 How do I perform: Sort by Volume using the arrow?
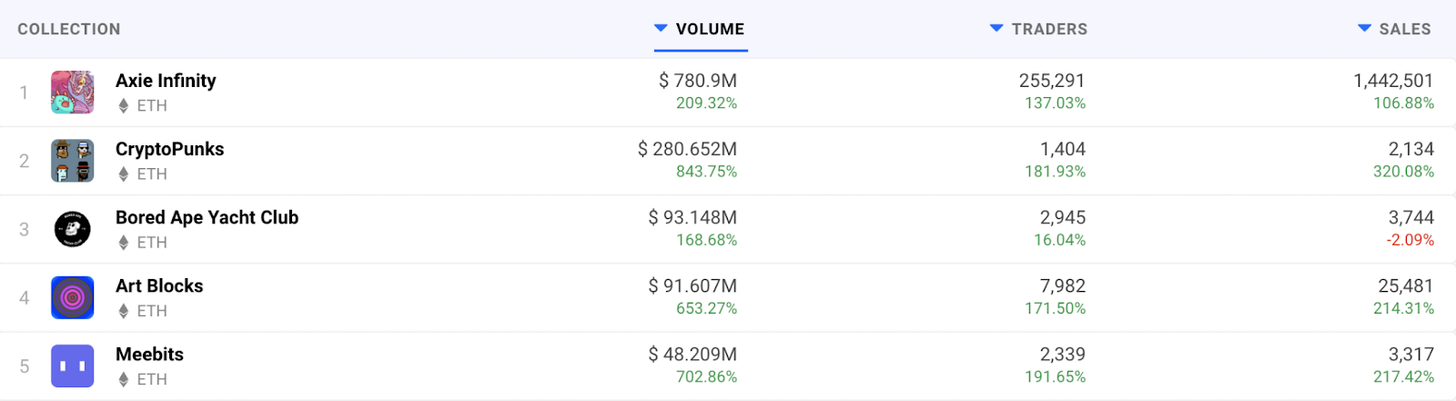(x=660, y=28)
